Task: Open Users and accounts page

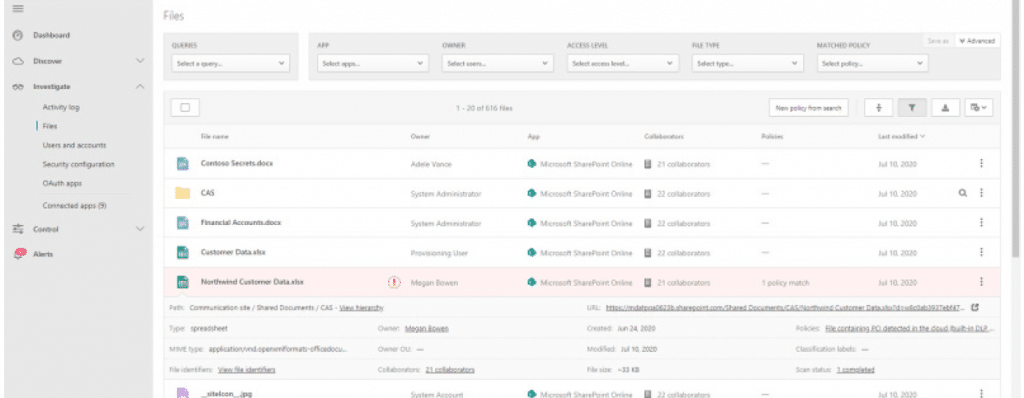Action: tap(74, 145)
